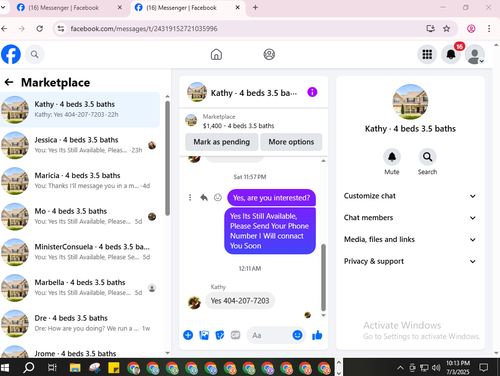500x376 pixels.
Task: Send a thumbs-up like
Action: [317, 335]
